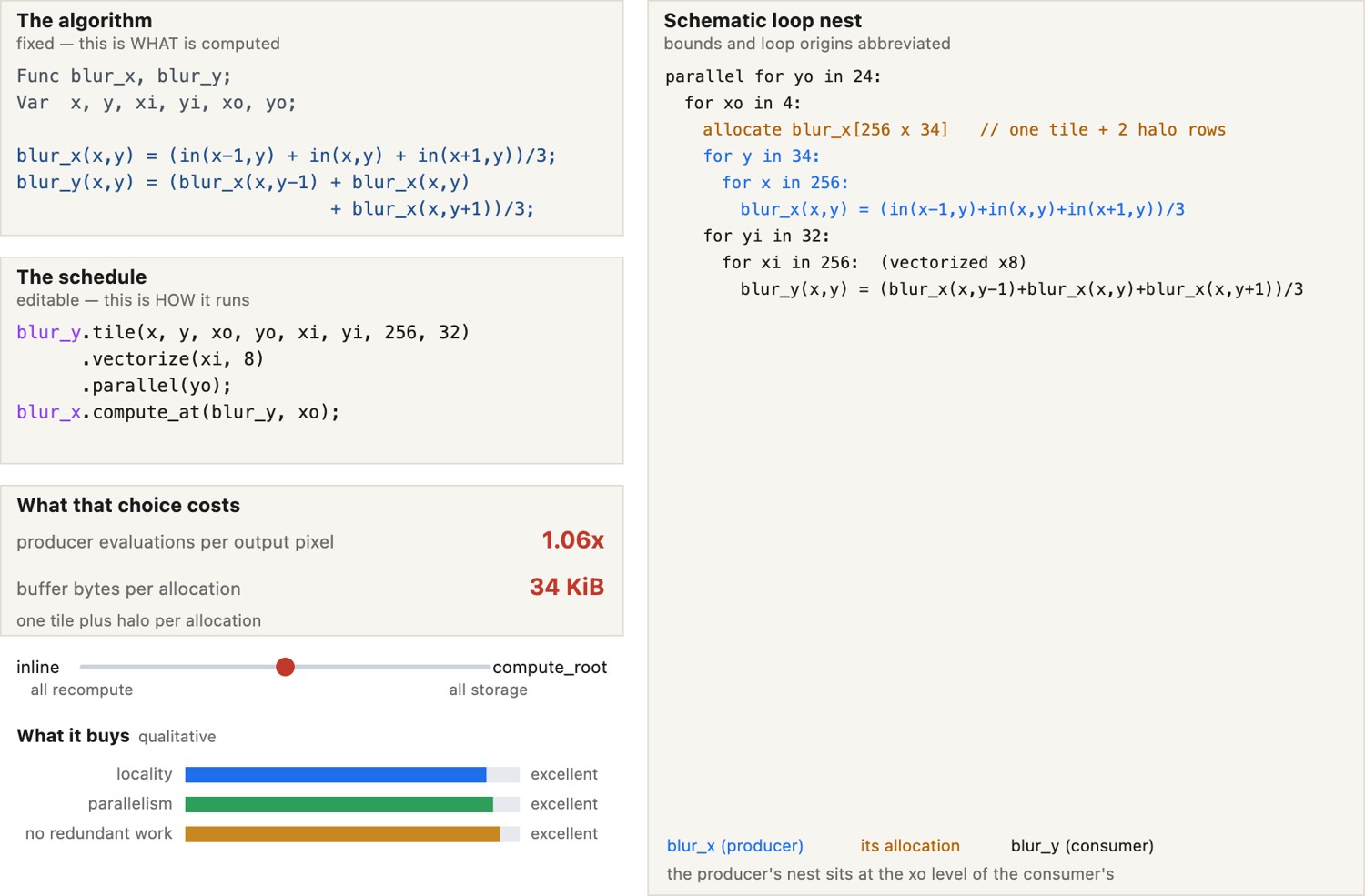Image resolution: width=1365 pixels, height=896 pixels.
Task: Click the "for xi in 256: (vectorized x8)" line
Action: coord(875,262)
